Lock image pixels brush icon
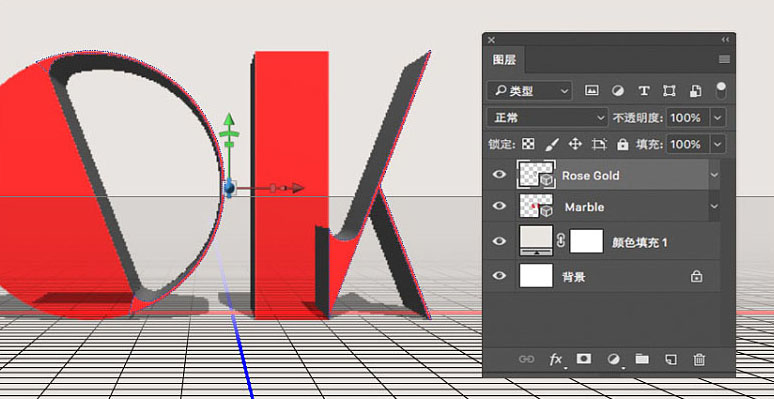The height and width of the screenshot is (399, 774). 552,144
